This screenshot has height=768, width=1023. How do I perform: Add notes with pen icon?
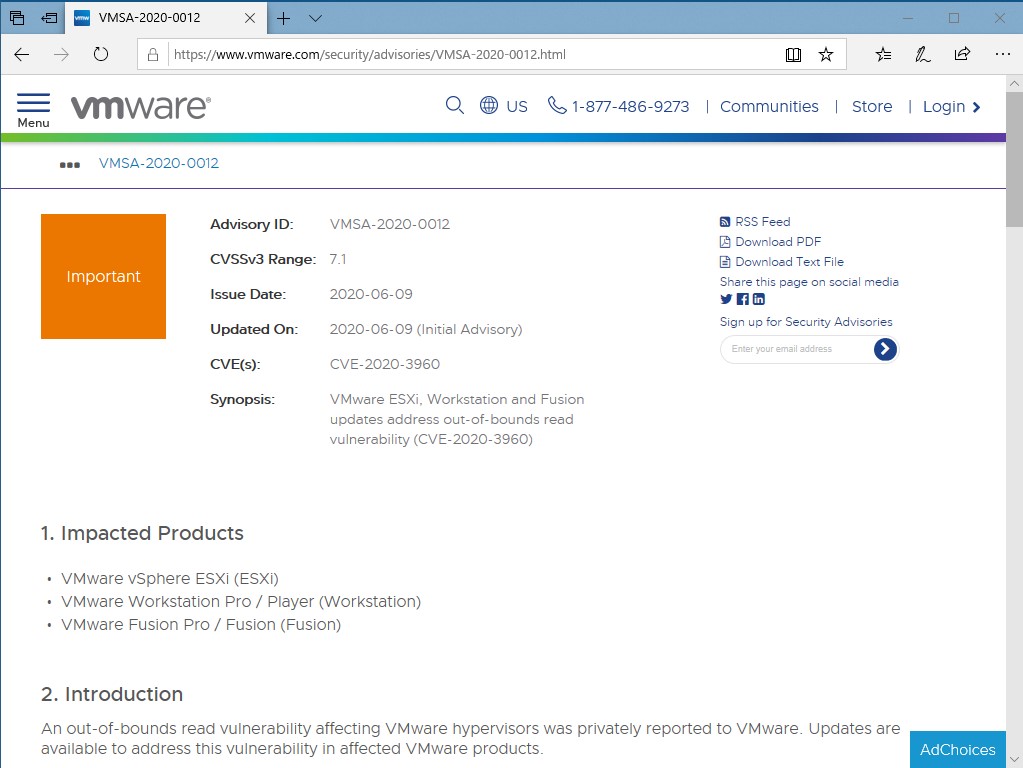923,55
